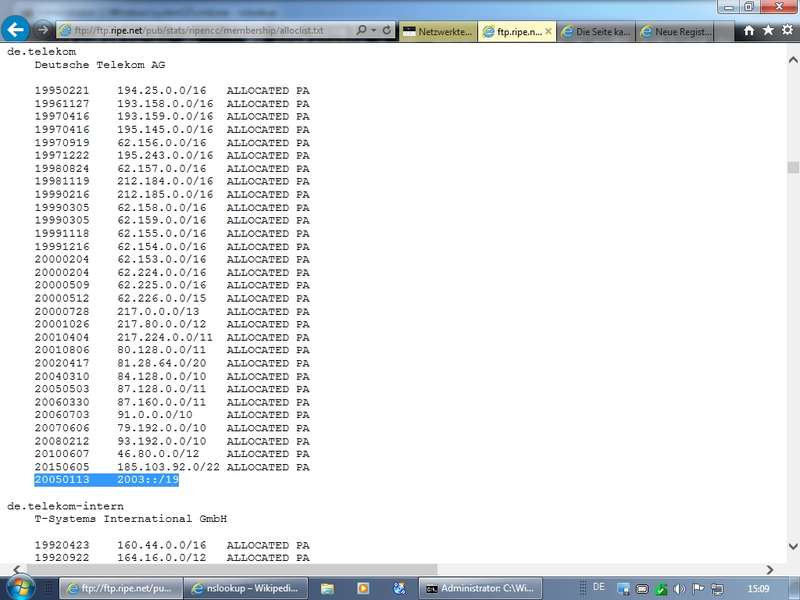The height and width of the screenshot is (600, 800).
Task: Show desktop via taskbar grip left of ftp button
Action: 48,588
